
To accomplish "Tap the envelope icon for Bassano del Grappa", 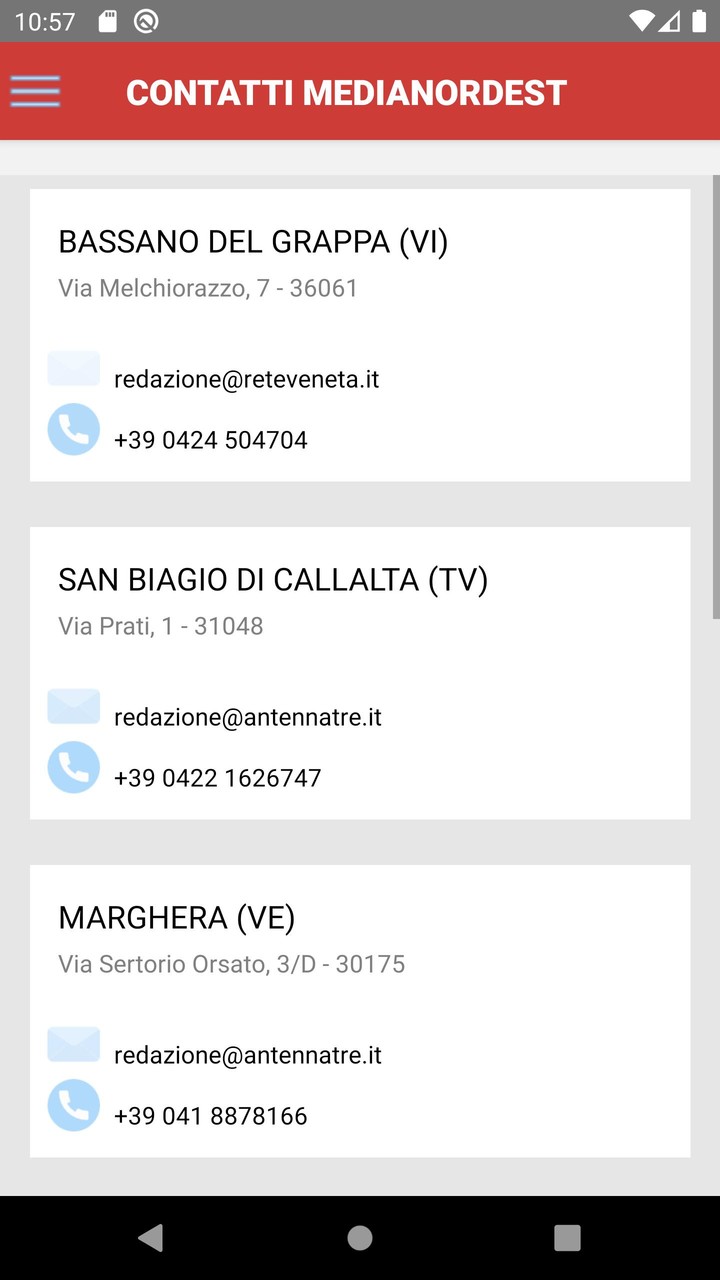I will pos(74,369).
